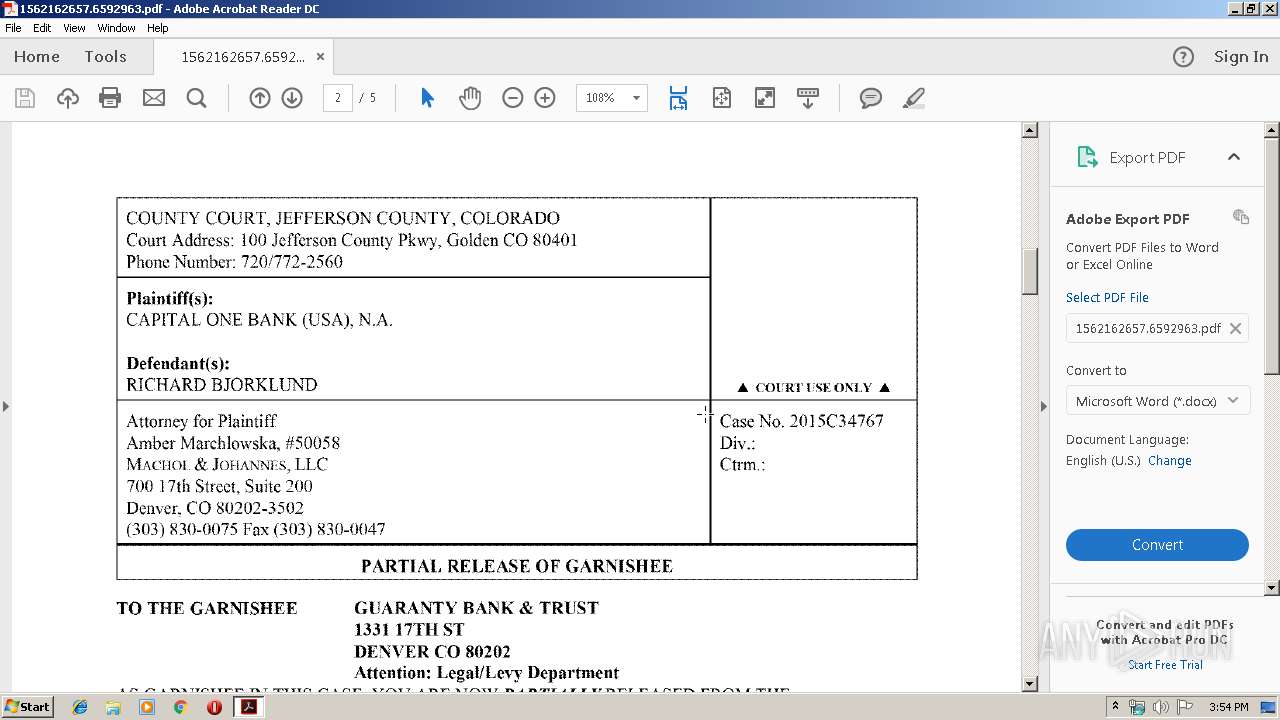Enable scrolling fit-width page mode

pos(678,98)
